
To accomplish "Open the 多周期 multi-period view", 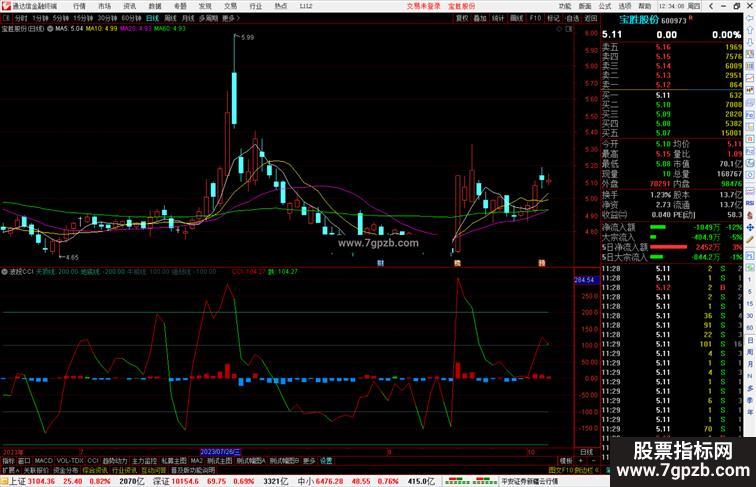I will click(208, 18).
